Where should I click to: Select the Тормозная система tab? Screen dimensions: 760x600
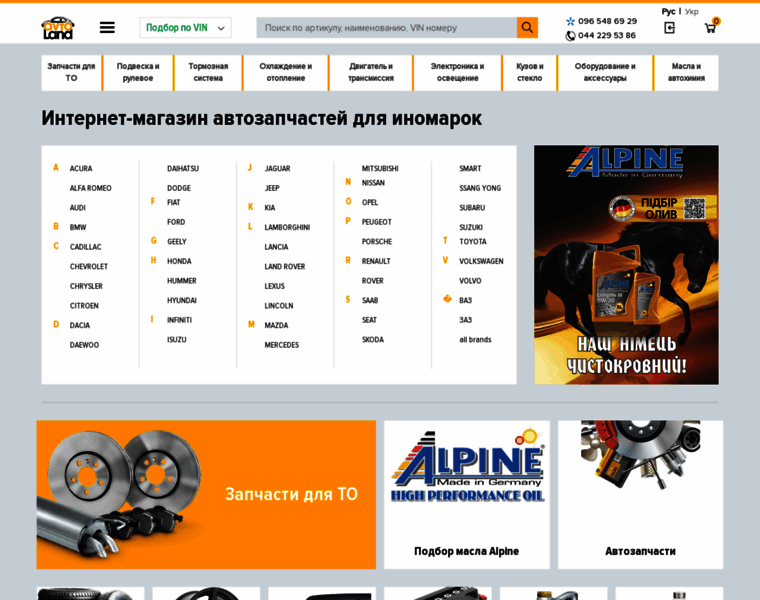pyautogui.click(x=208, y=72)
